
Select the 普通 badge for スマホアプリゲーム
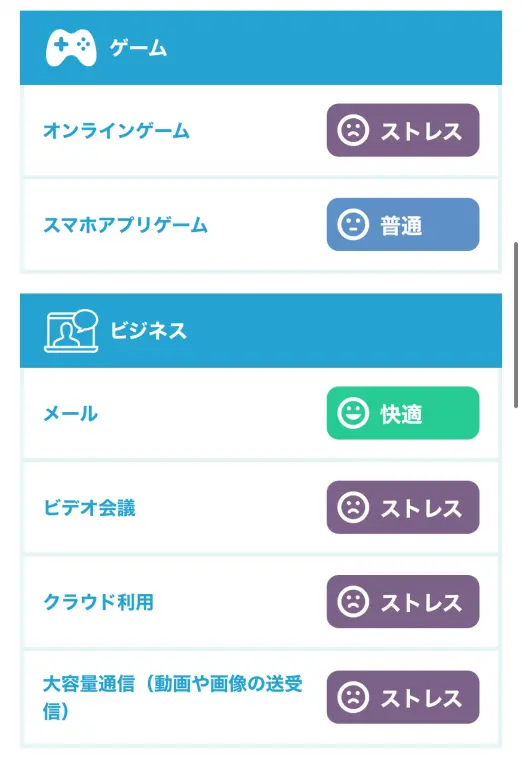click(403, 224)
